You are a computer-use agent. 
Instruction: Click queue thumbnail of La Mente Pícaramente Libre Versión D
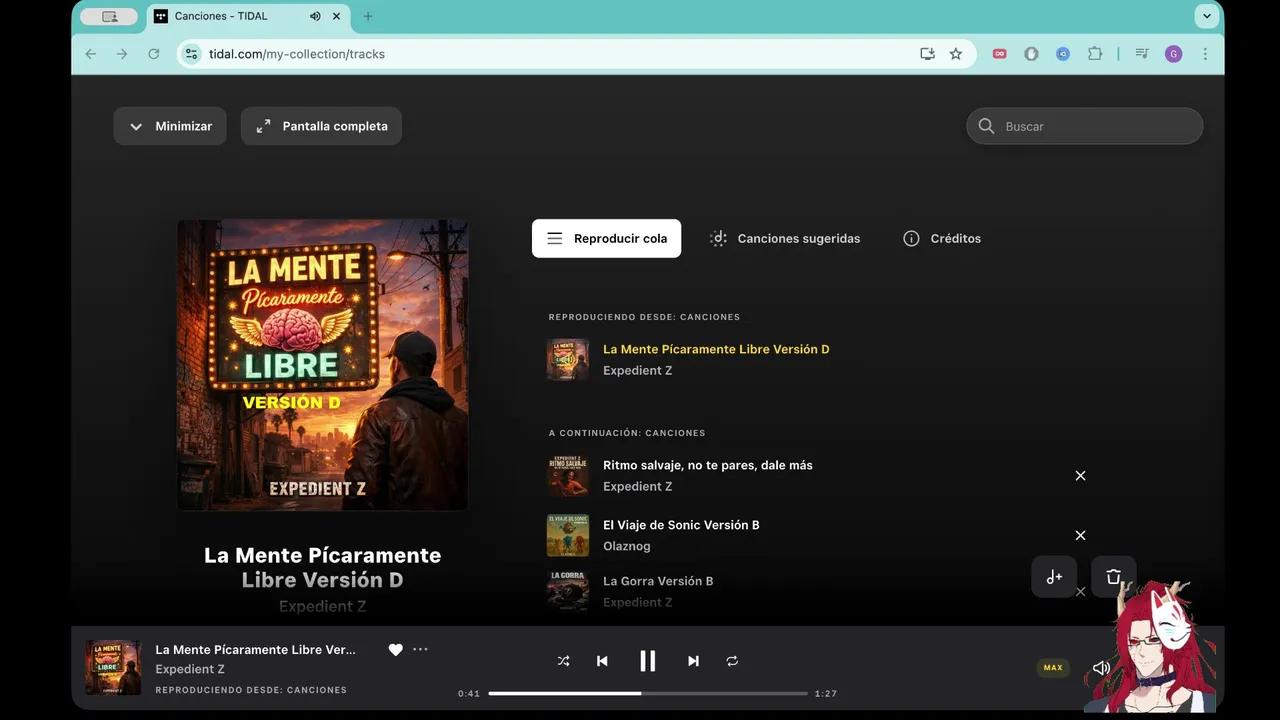point(568,359)
